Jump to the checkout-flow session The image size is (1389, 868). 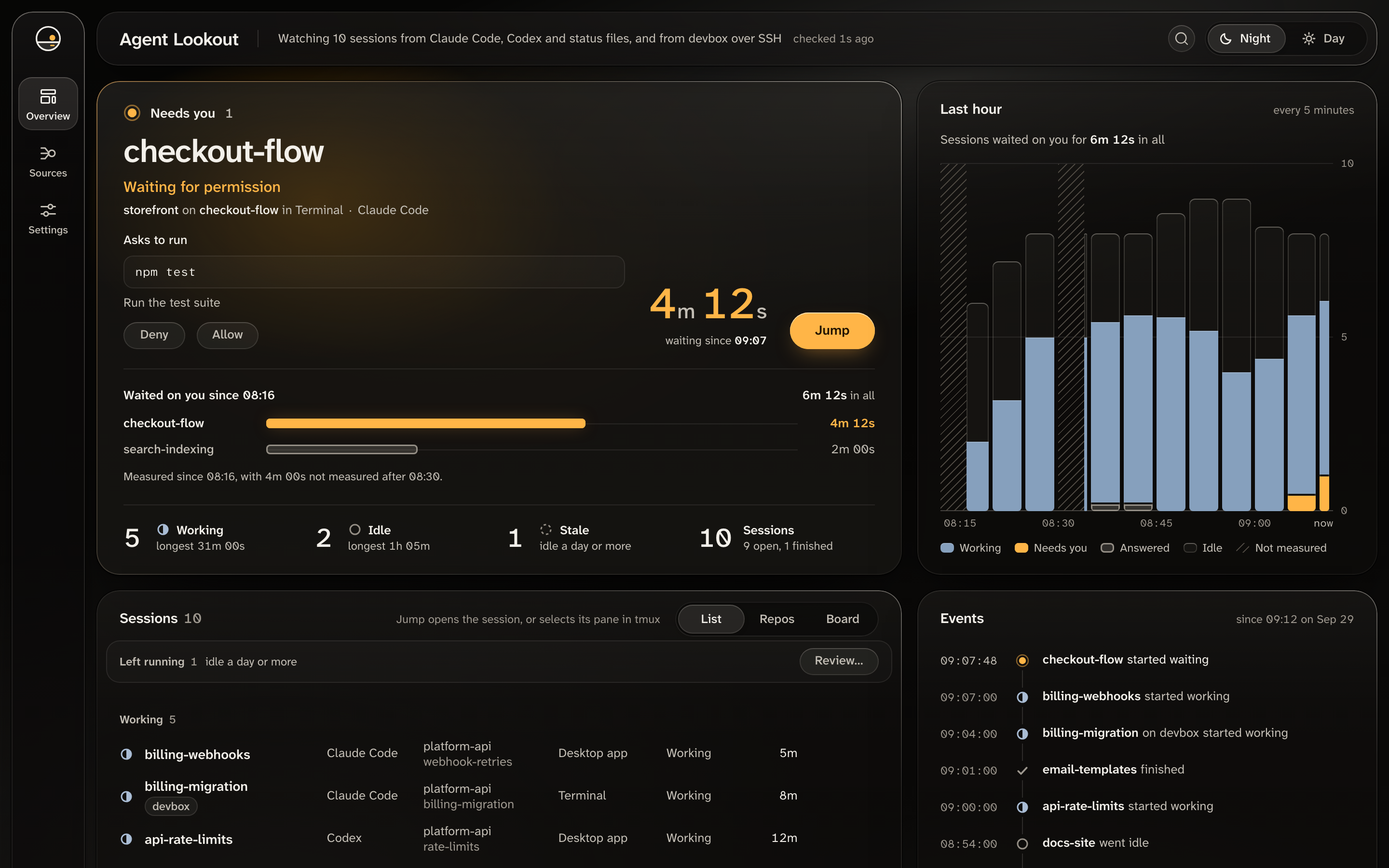pos(831,331)
